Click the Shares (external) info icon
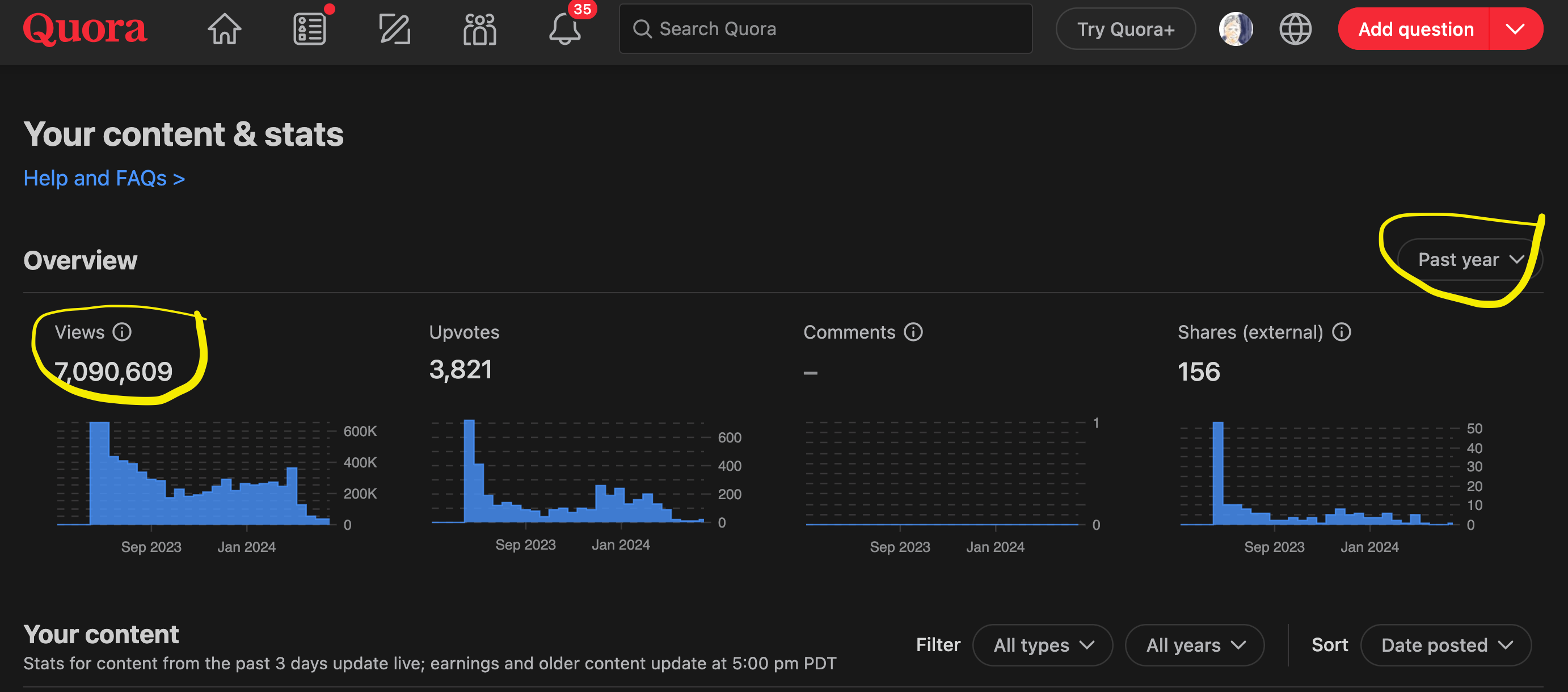The height and width of the screenshot is (692, 1568). pos(1342,332)
